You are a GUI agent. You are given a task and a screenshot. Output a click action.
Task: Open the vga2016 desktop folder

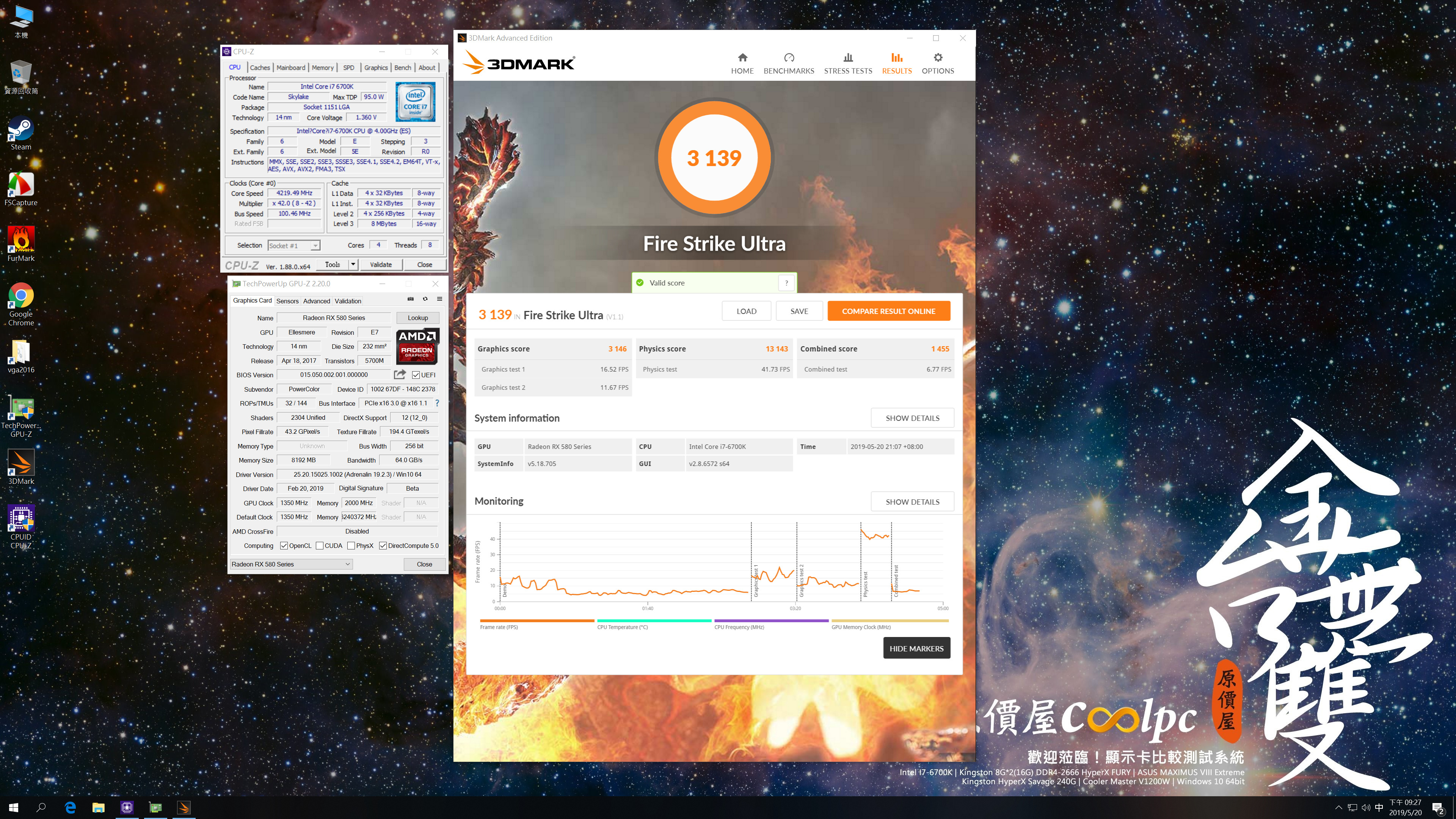[21, 357]
